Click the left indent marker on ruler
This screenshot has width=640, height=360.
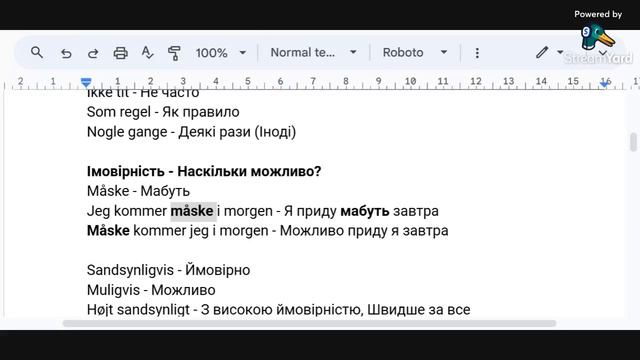(x=86, y=83)
